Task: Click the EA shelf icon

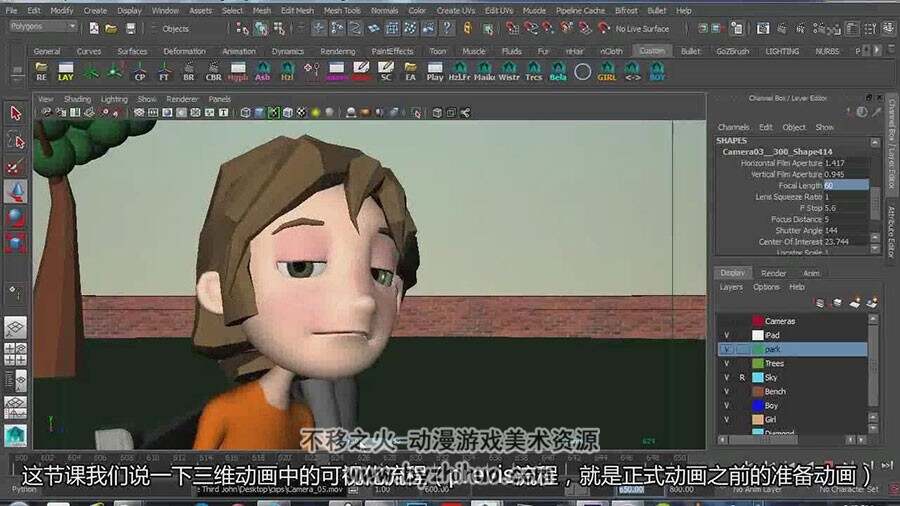Action: [x=410, y=72]
